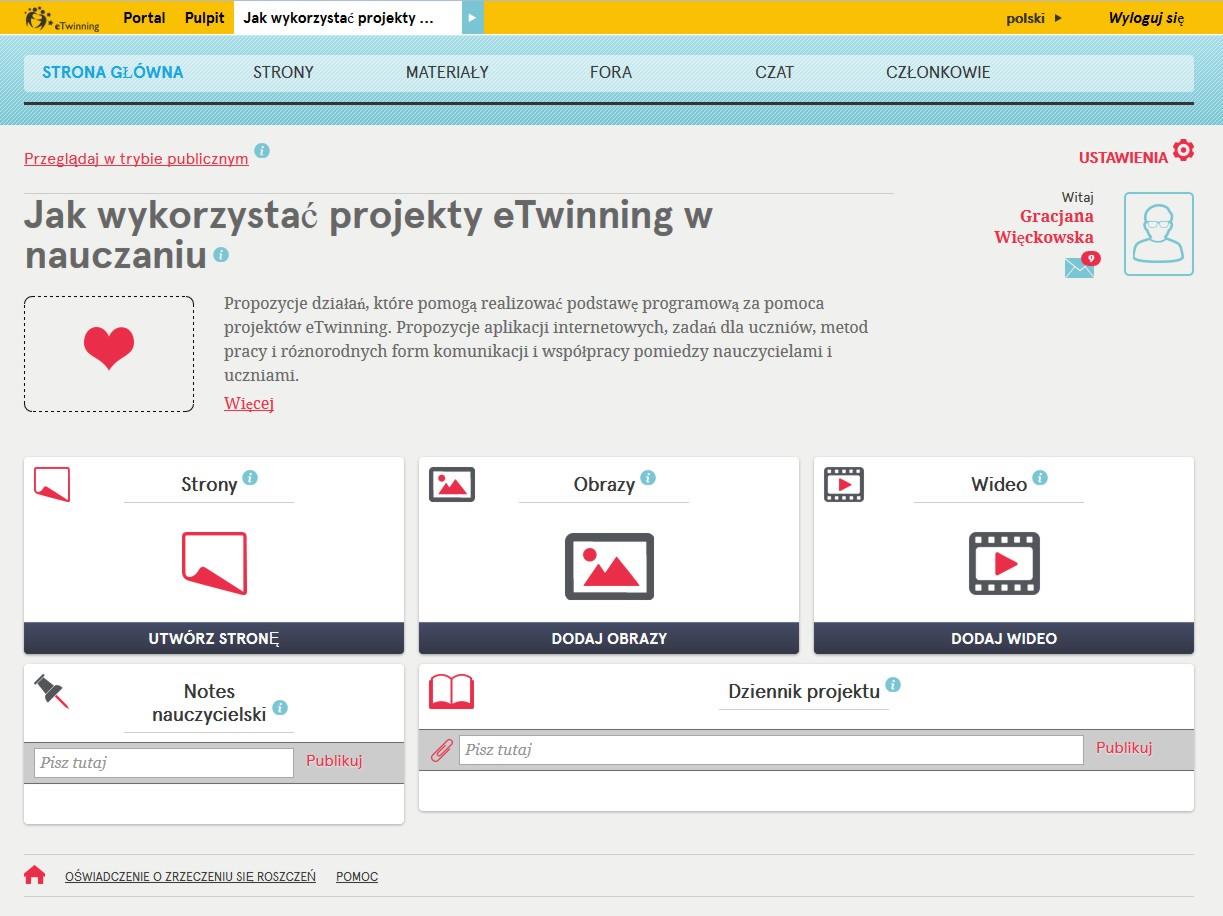Open the Materiały navigation tab
The height and width of the screenshot is (916, 1223).
447,72
